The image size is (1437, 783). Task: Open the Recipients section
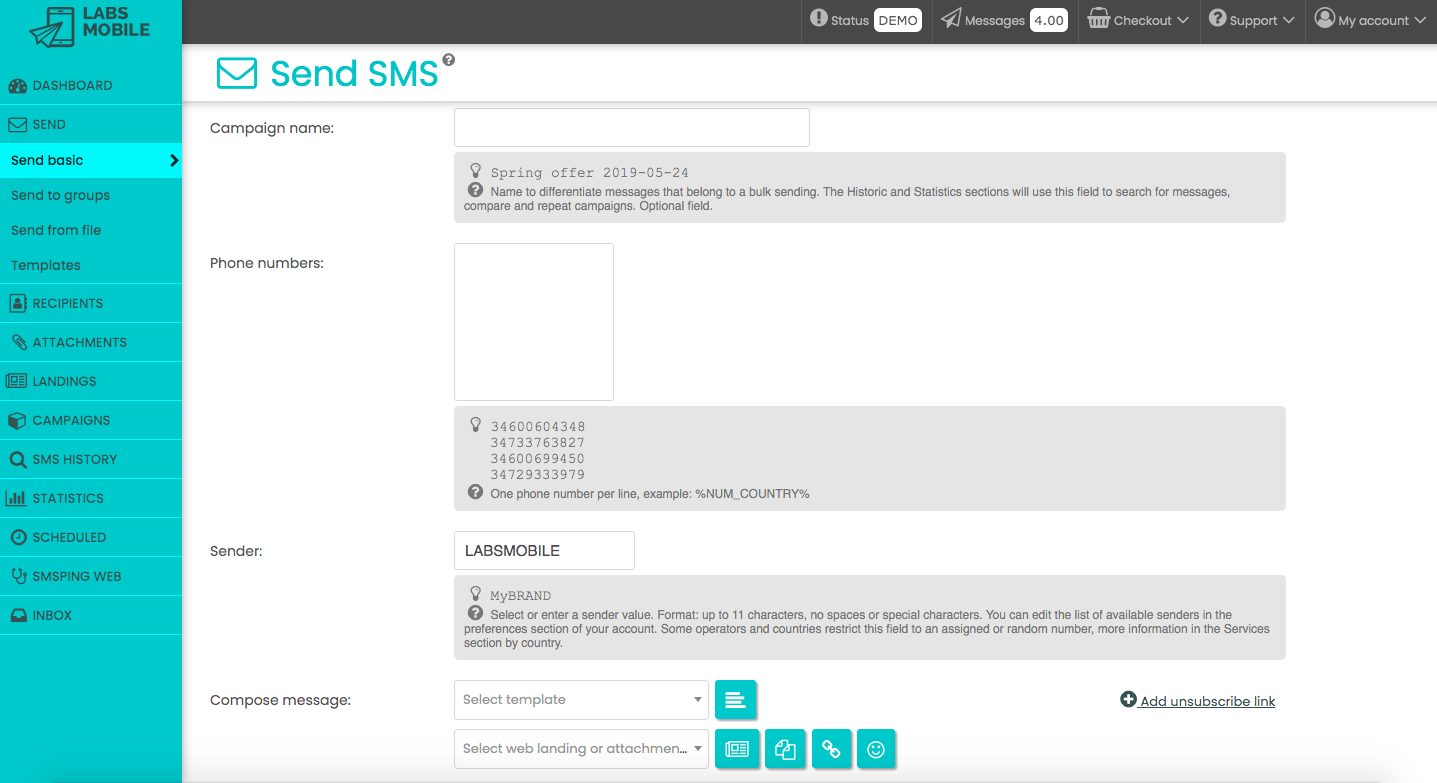(x=91, y=303)
